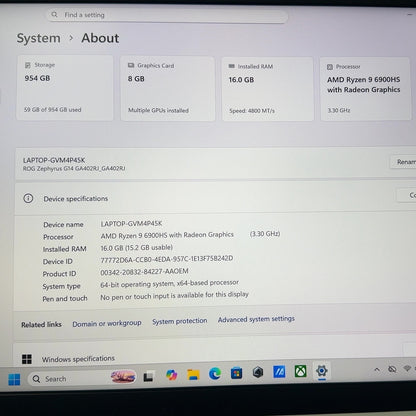Image resolution: width=416 pixels, height=416 pixels.
Task: Collapse the Device specifications section
Action: click(x=215, y=198)
